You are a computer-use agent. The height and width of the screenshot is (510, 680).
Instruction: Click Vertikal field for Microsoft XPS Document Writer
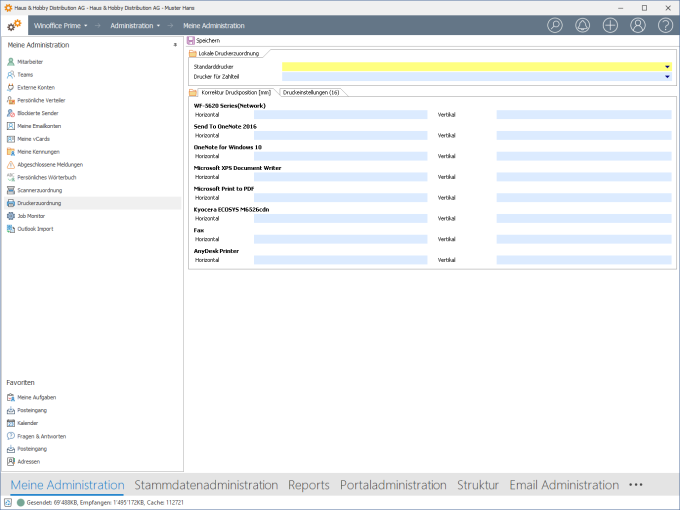[584, 177]
